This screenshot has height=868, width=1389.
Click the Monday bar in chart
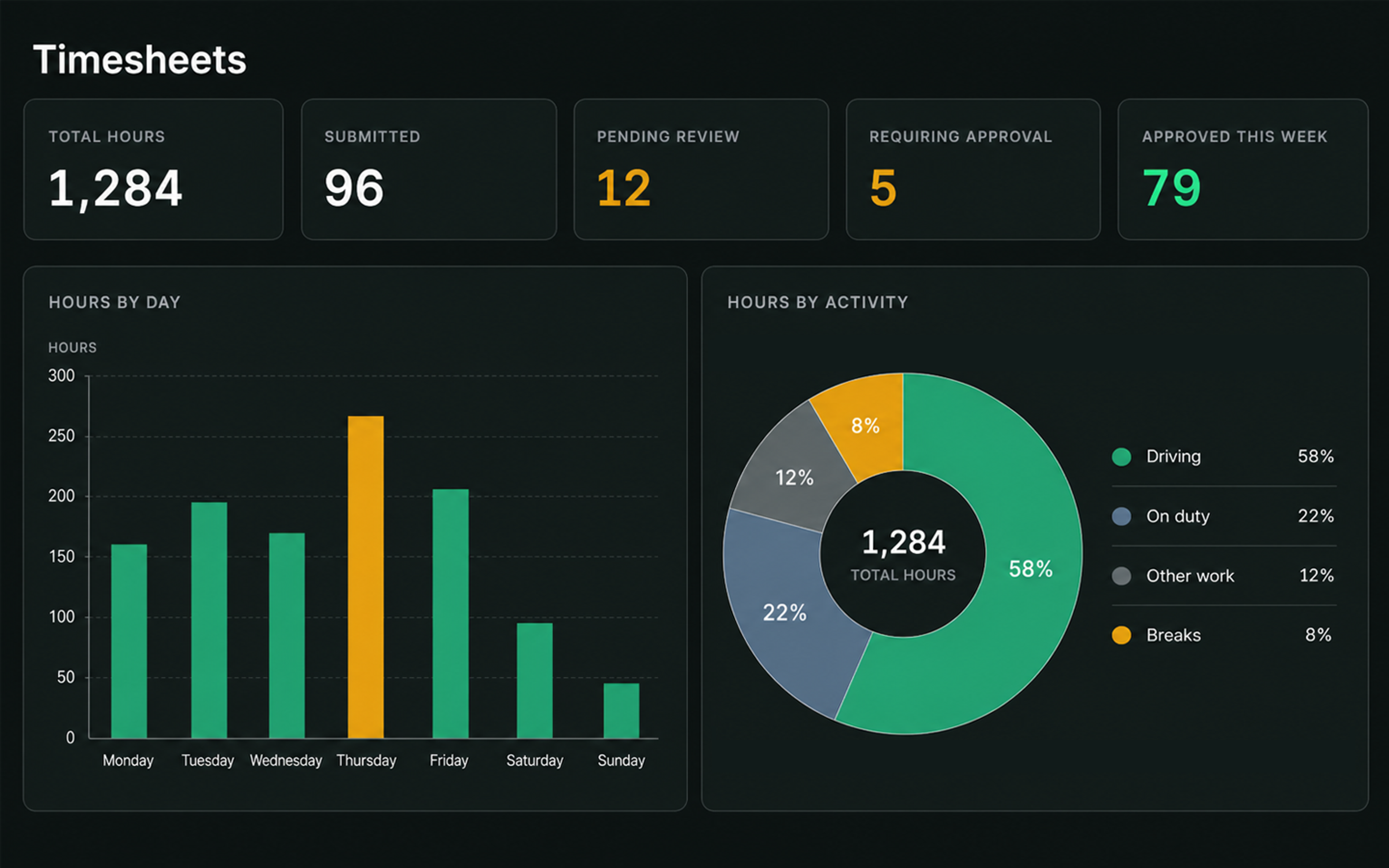(129, 641)
